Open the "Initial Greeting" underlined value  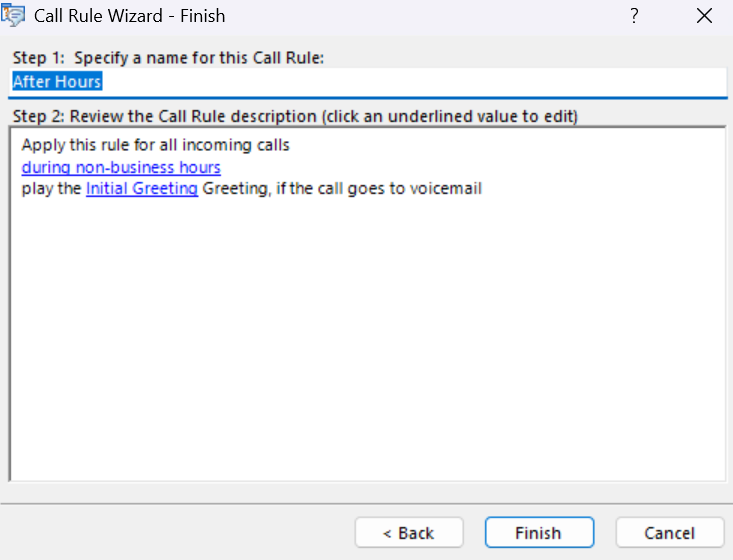click(142, 188)
